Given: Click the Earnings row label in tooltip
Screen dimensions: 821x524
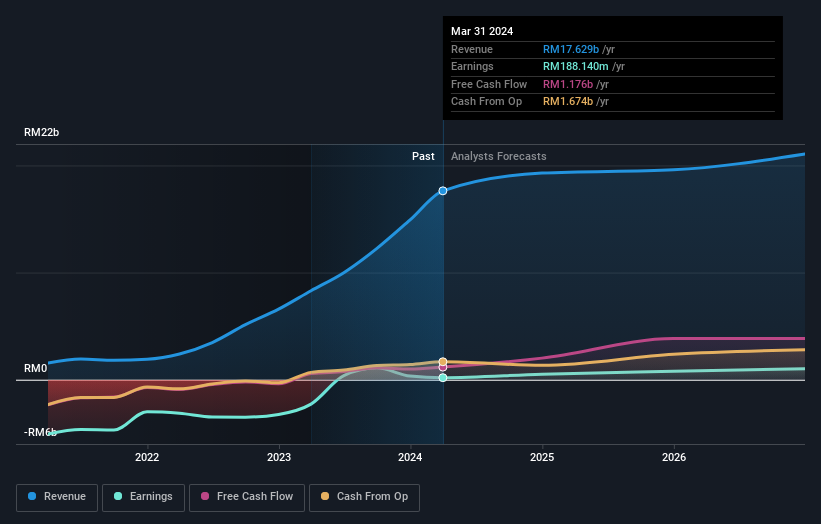Looking at the screenshot, I should pos(472,66).
